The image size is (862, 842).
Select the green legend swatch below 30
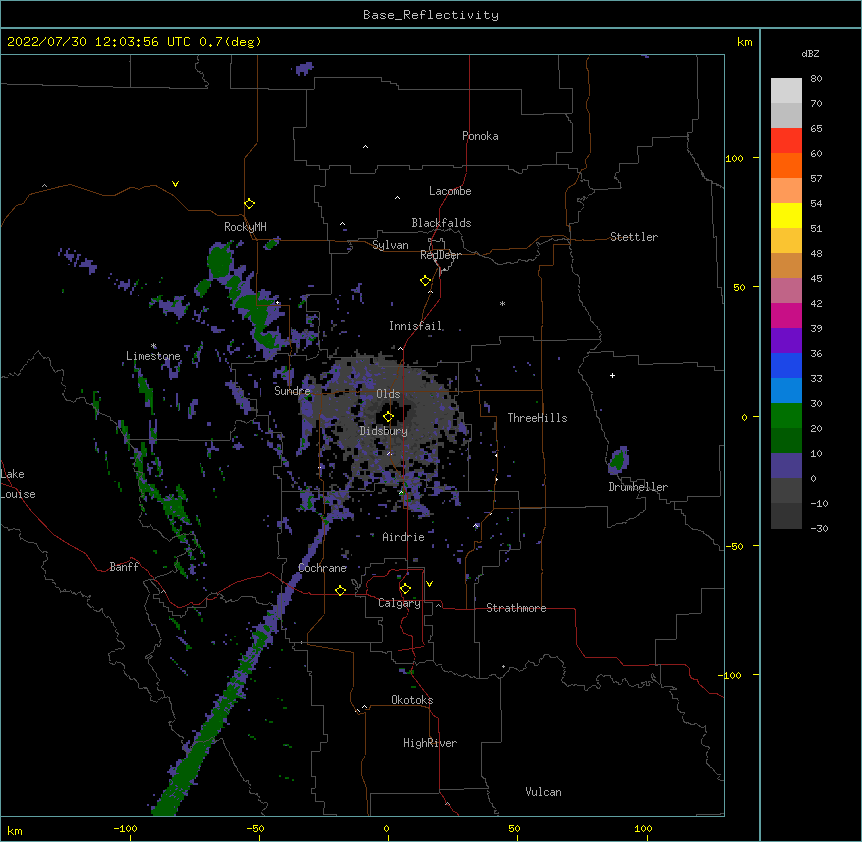[x=786, y=416]
